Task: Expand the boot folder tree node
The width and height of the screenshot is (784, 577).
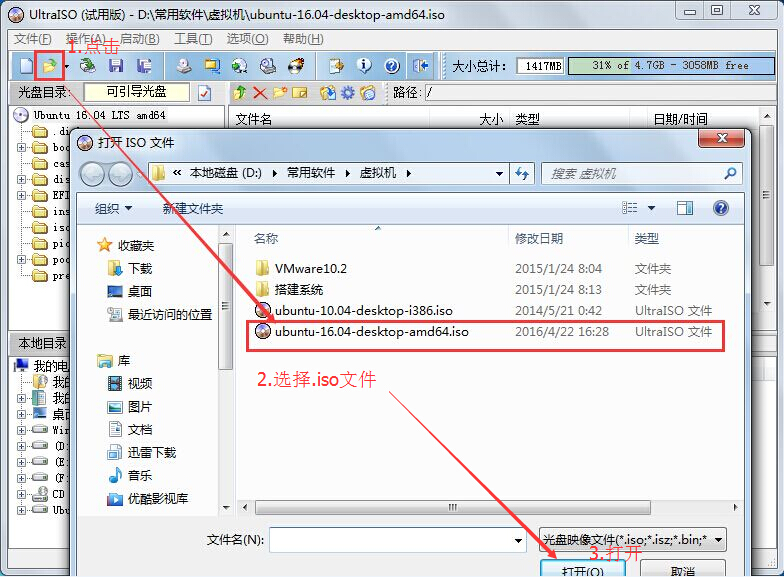Action: coord(21,148)
